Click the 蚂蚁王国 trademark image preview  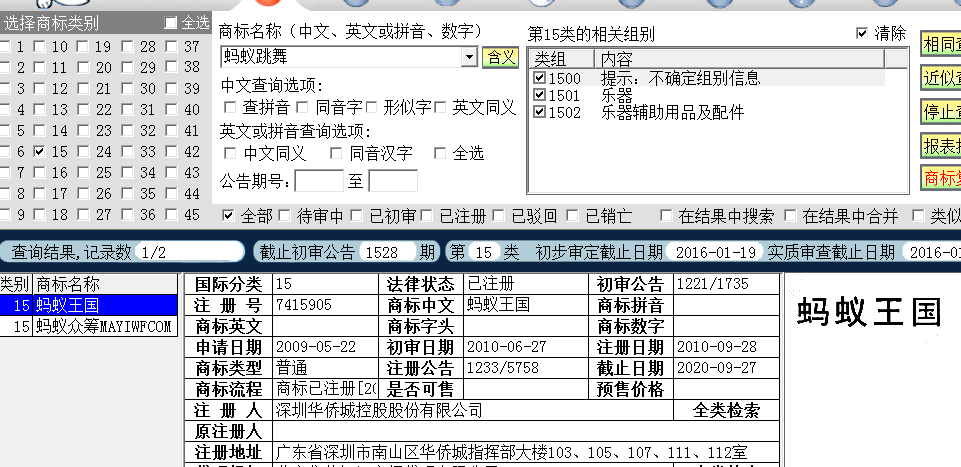(869, 312)
